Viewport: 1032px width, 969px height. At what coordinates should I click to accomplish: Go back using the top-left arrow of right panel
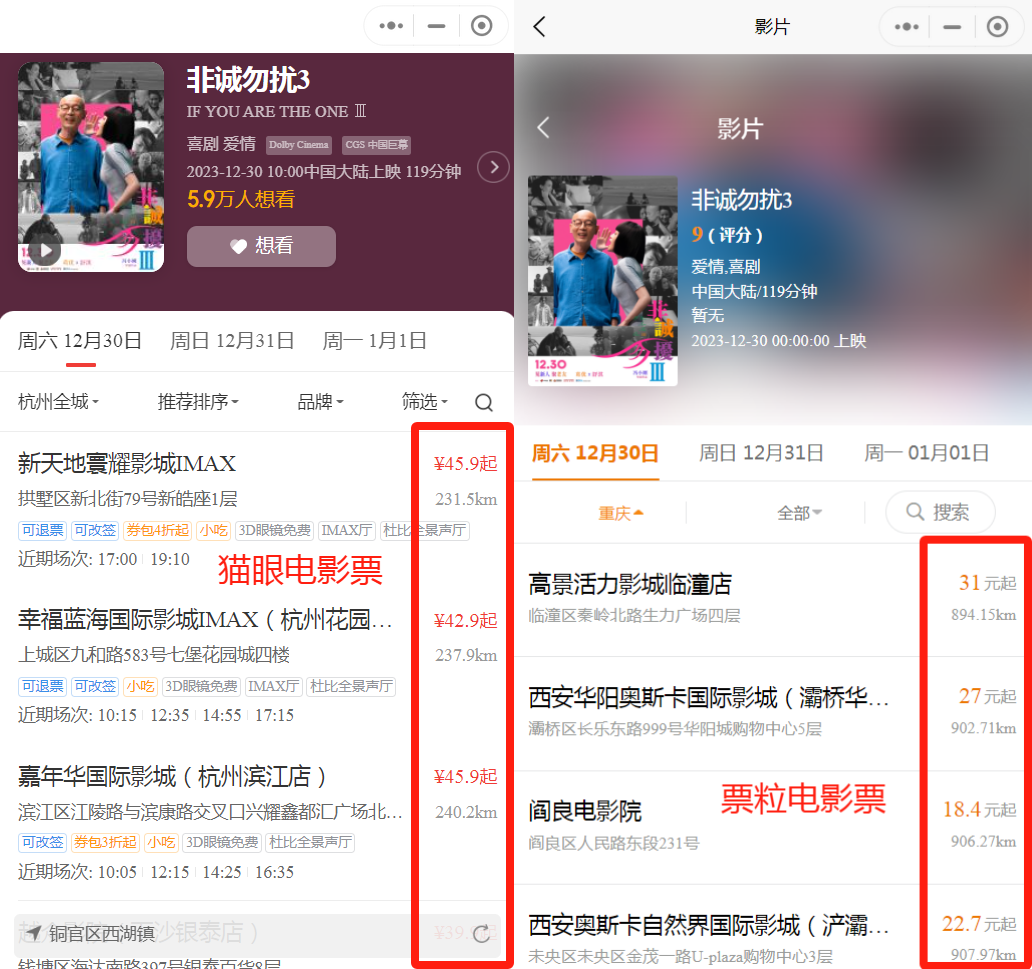(x=540, y=27)
